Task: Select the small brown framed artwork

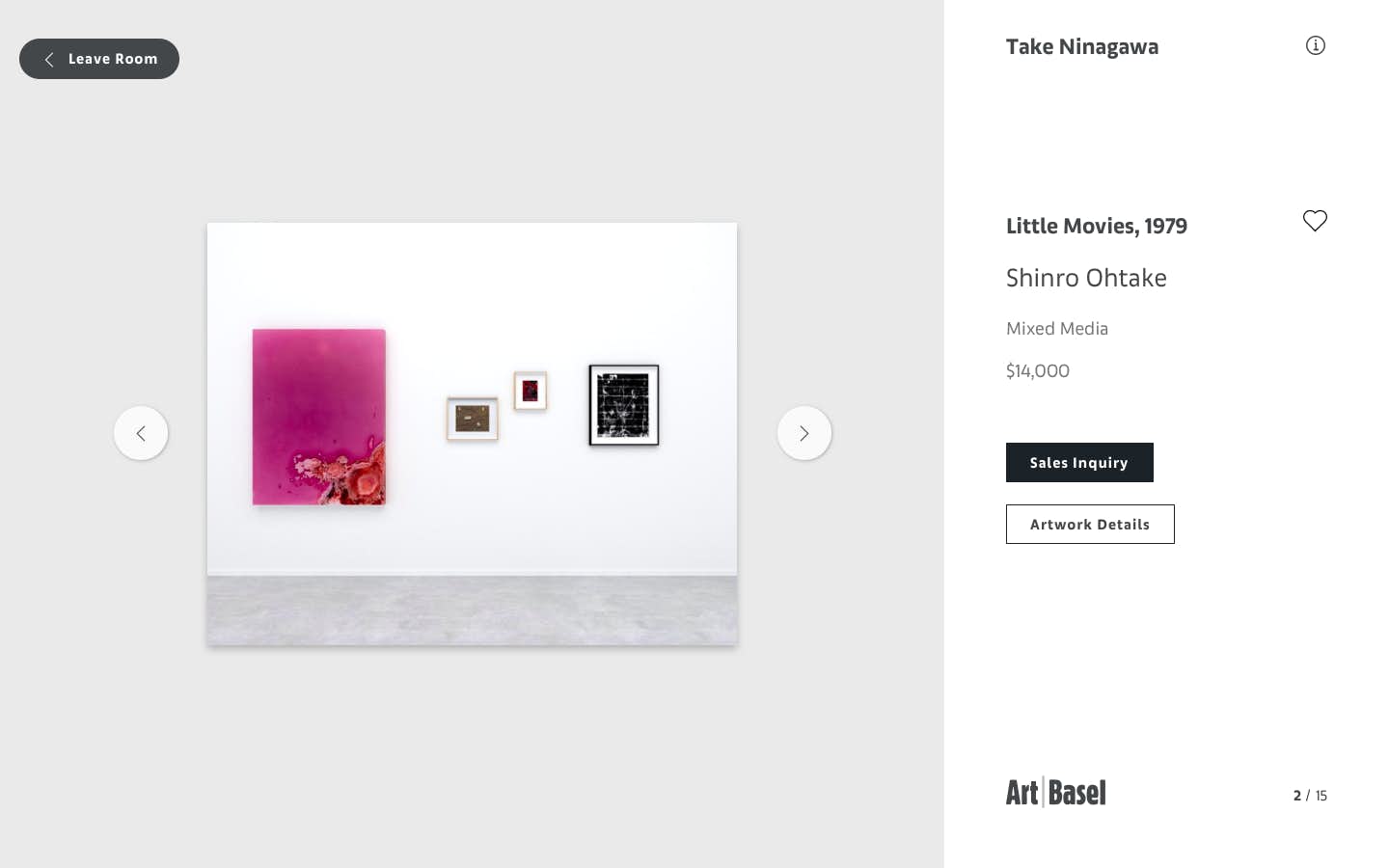Action: coord(473,419)
